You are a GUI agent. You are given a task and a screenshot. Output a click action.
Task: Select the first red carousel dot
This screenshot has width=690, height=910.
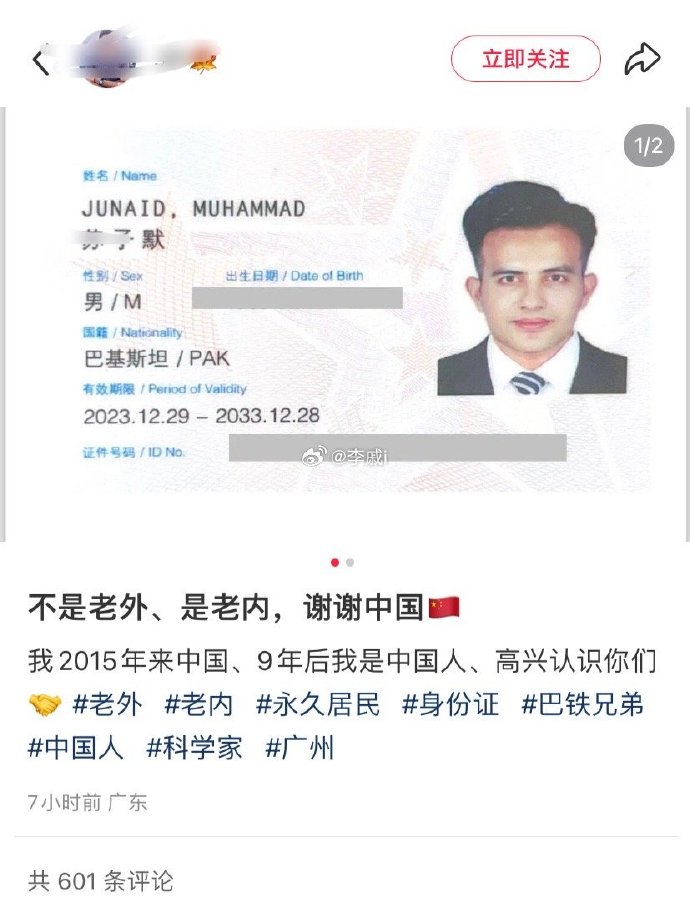tap(335, 562)
